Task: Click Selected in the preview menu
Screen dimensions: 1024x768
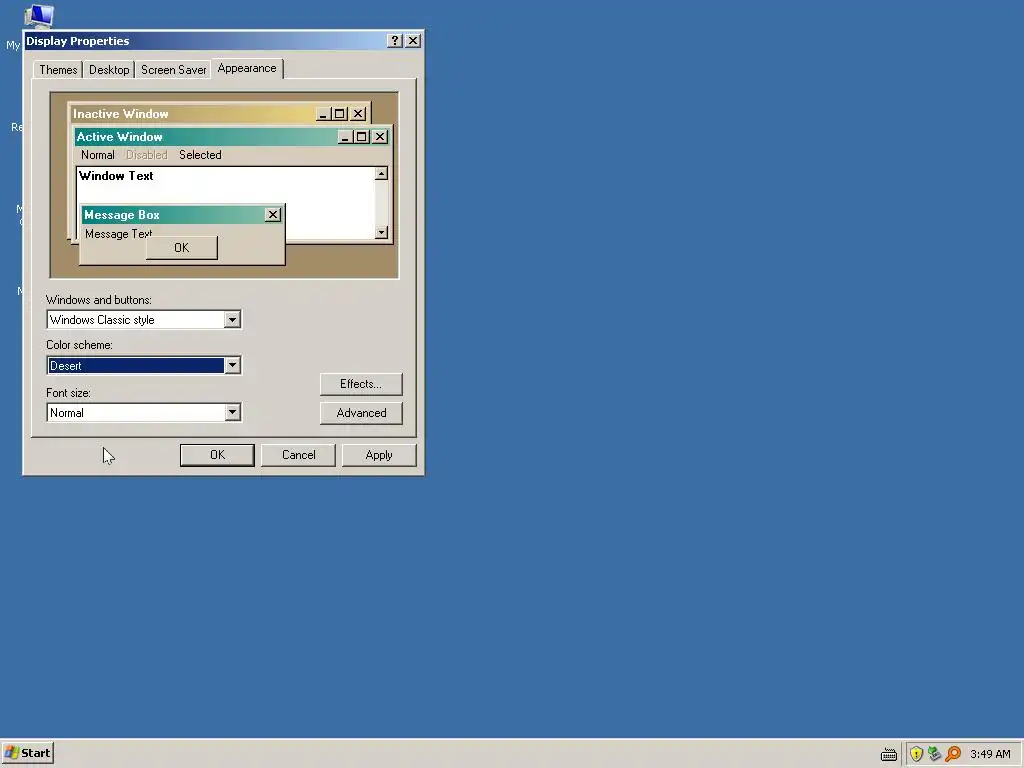Action: pyautogui.click(x=200, y=155)
